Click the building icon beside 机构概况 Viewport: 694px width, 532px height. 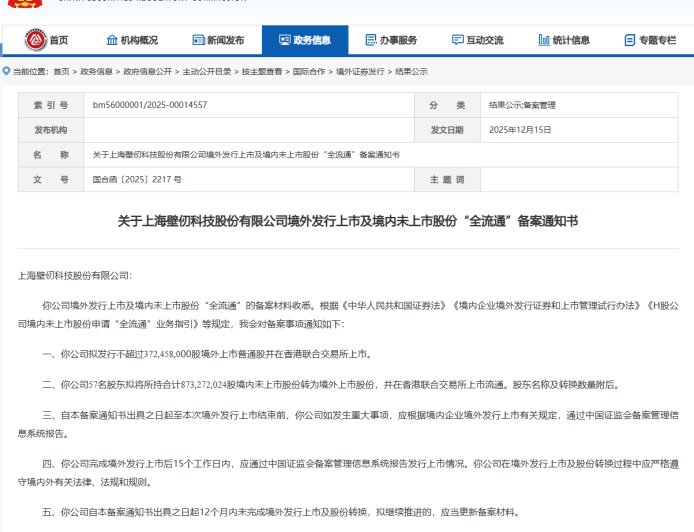click(112, 40)
